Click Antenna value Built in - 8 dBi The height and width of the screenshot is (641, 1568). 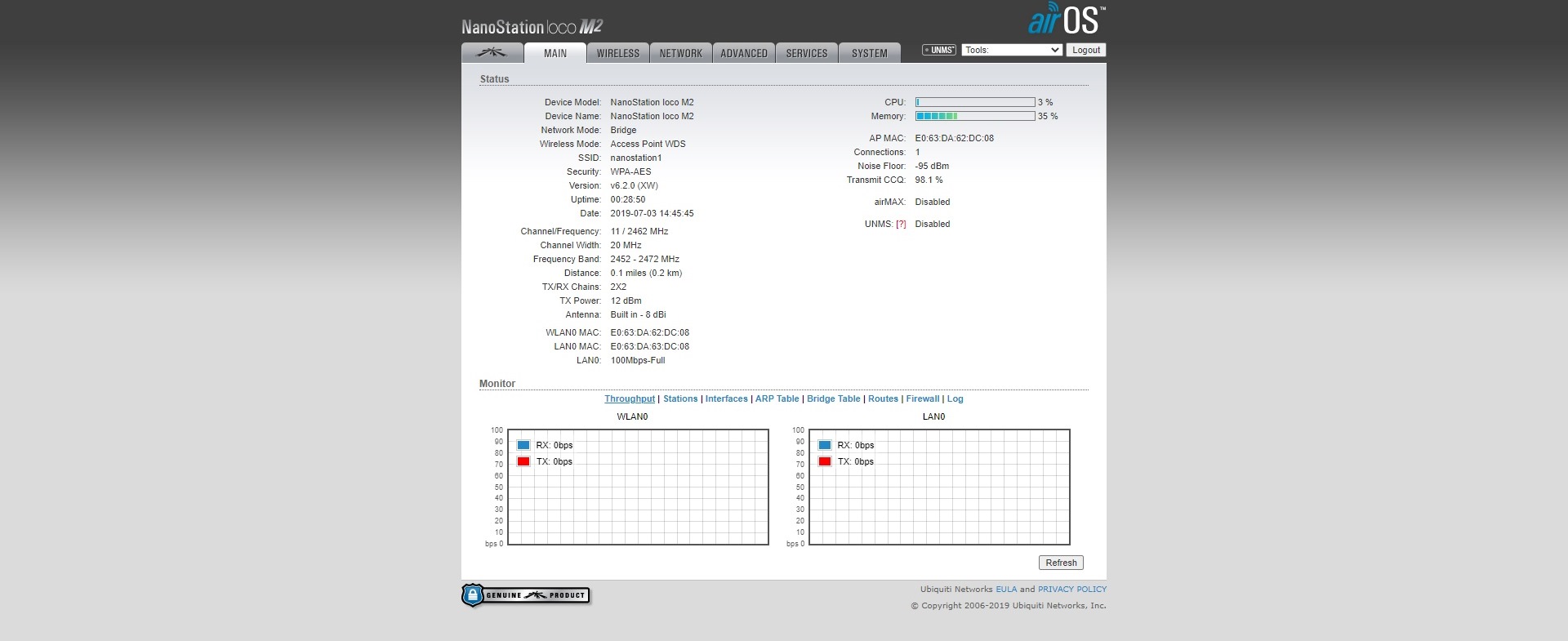[639, 314]
